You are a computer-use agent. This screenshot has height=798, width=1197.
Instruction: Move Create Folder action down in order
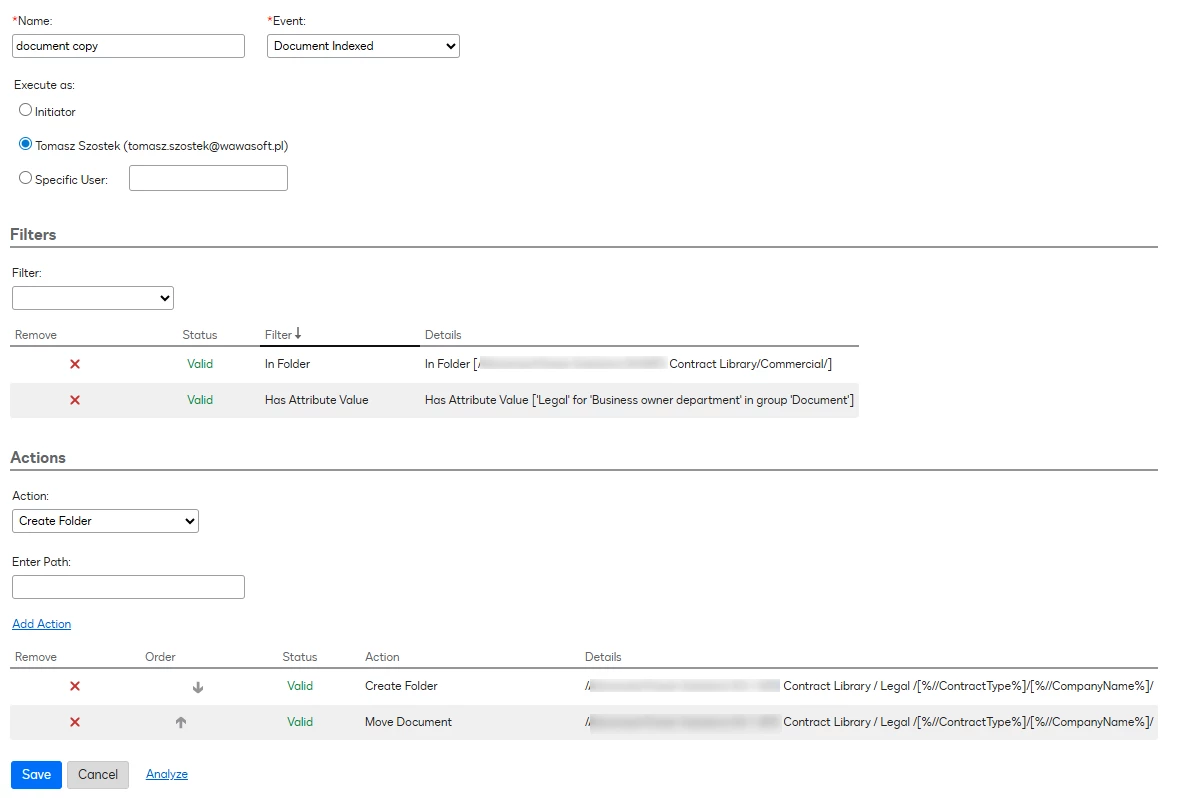198,687
